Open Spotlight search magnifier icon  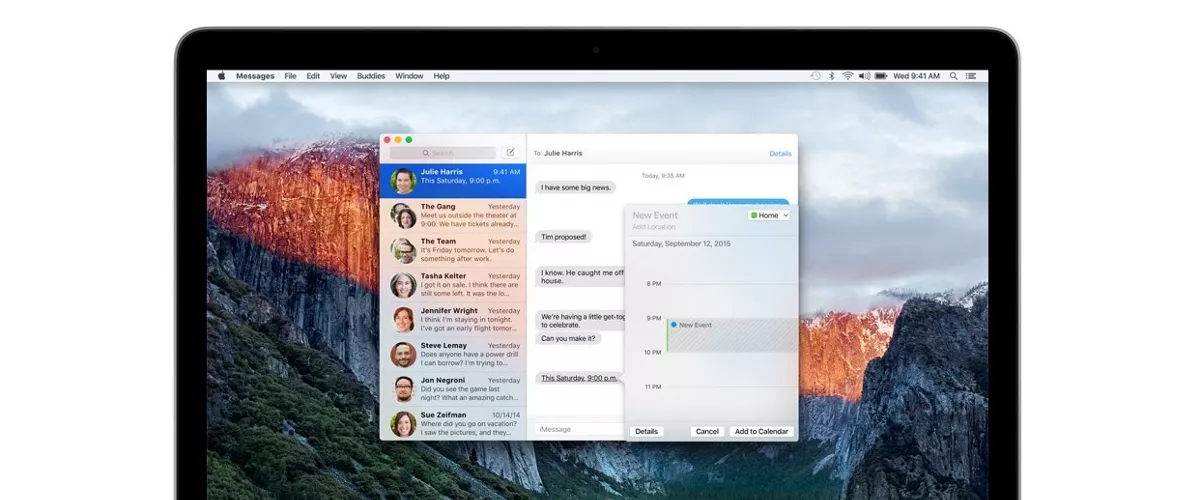click(x=954, y=76)
